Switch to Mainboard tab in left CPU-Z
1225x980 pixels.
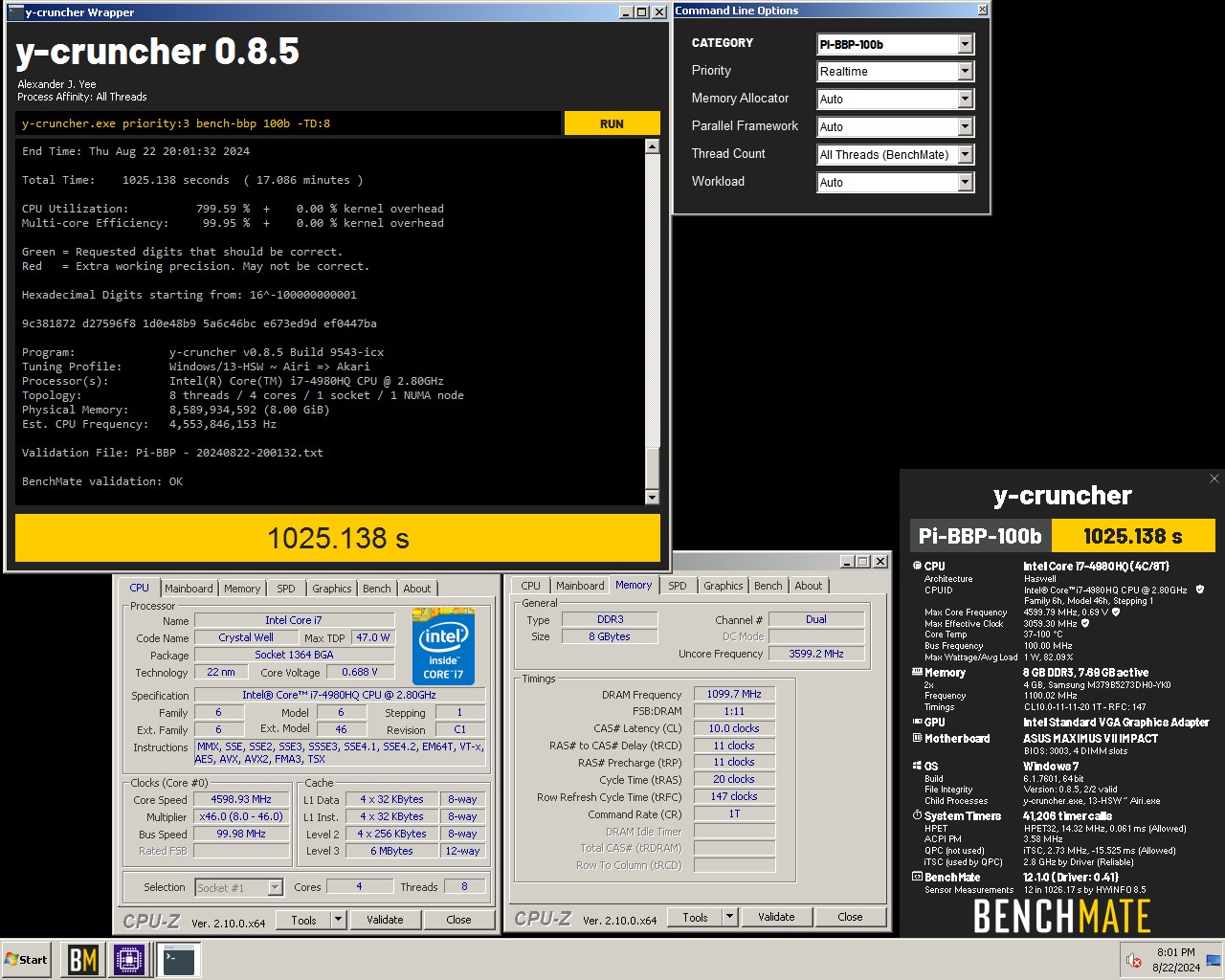click(189, 589)
